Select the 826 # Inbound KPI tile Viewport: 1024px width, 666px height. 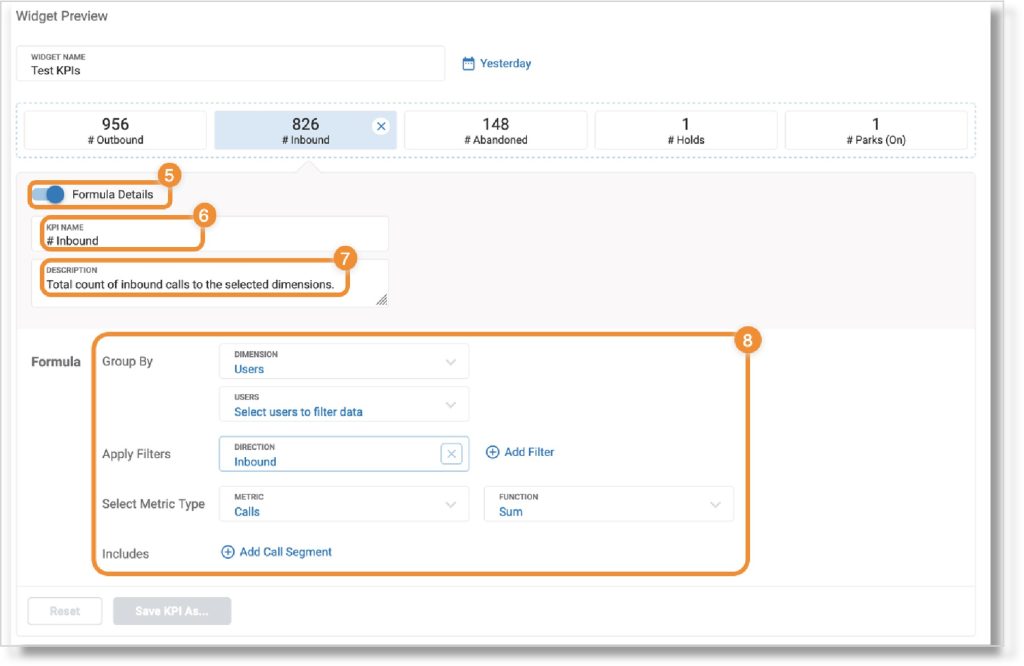click(306, 131)
